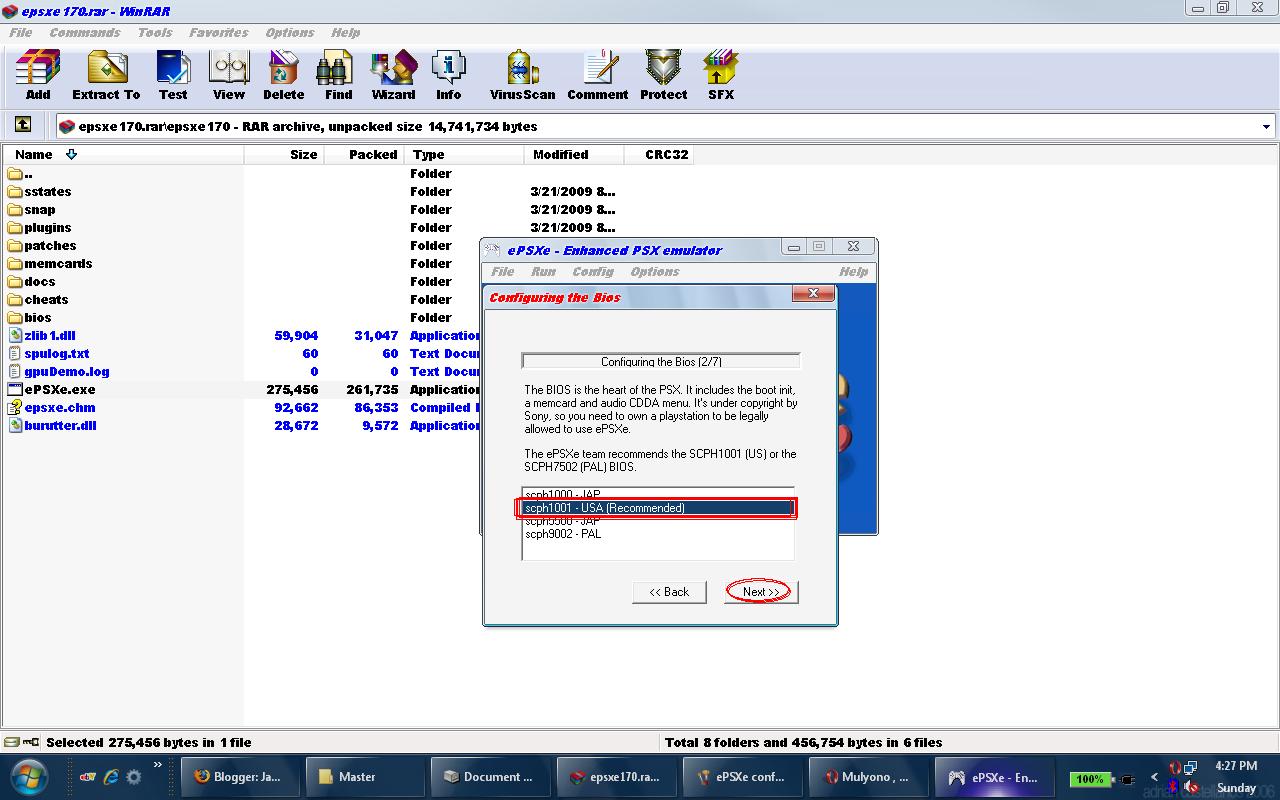Click the battery 100% tray indicator
The image size is (1280, 800).
(x=1090, y=779)
